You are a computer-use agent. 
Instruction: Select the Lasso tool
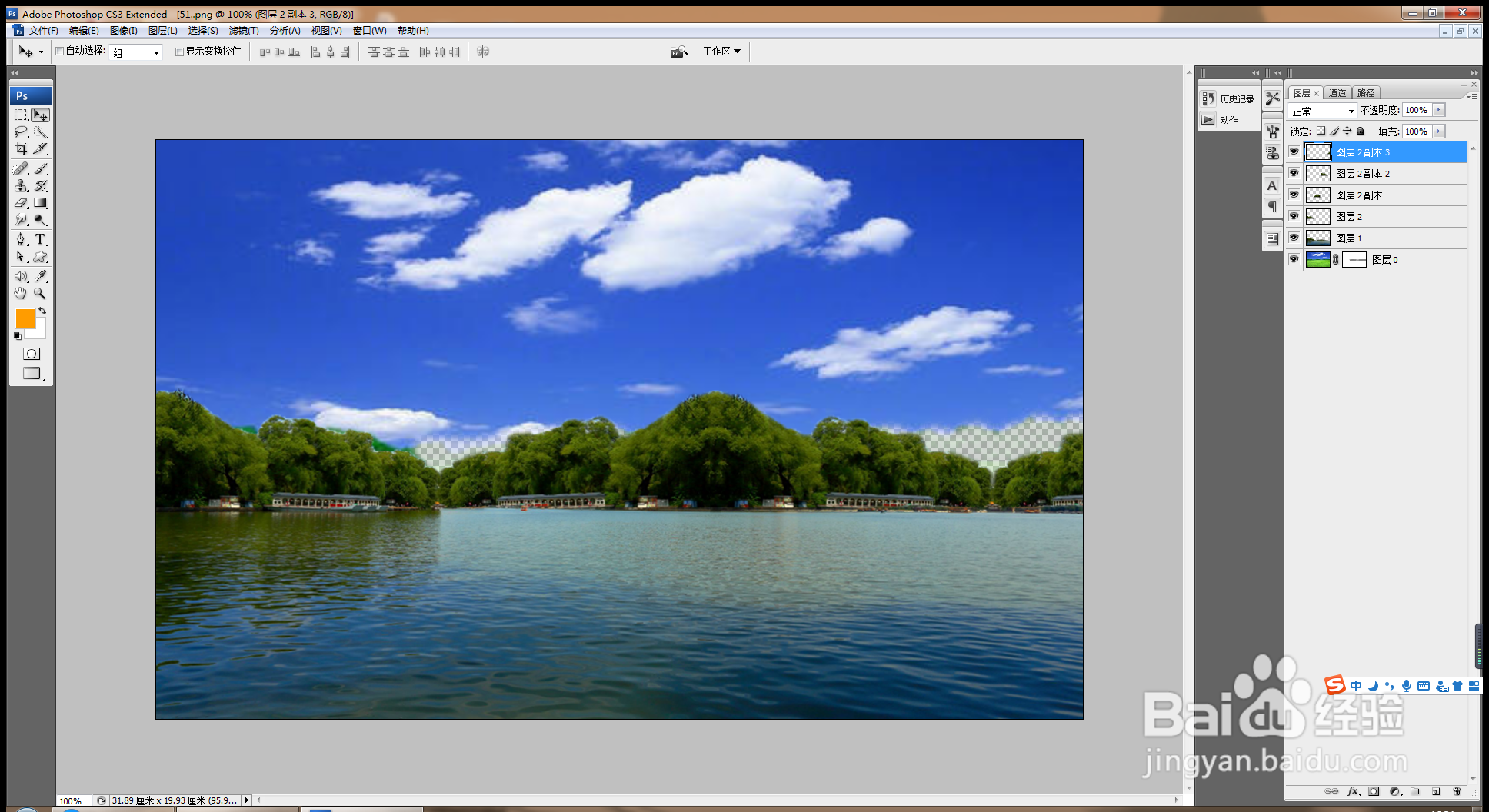point(21,131)
